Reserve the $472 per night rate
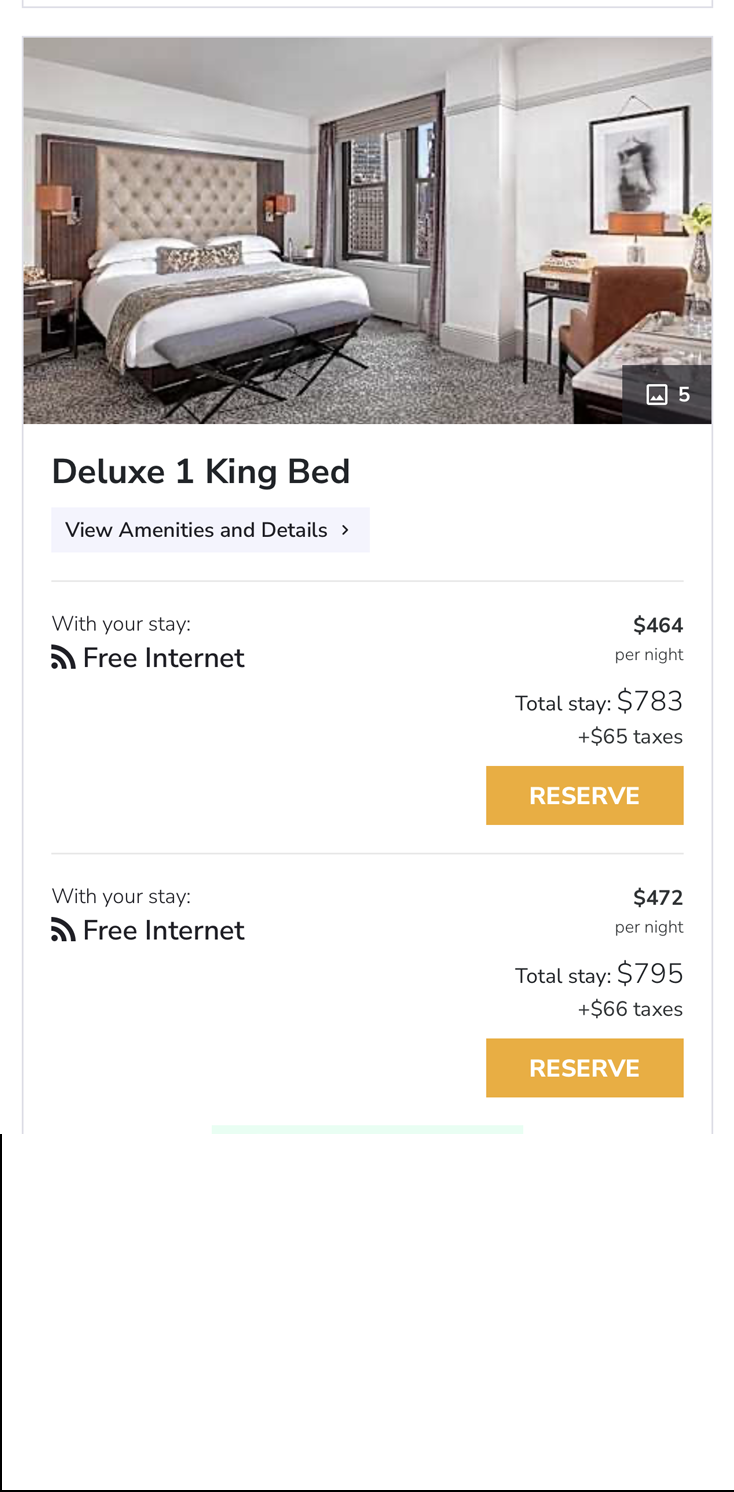The width and height of the screenshot is (734, 1492). click(584, 1068)
